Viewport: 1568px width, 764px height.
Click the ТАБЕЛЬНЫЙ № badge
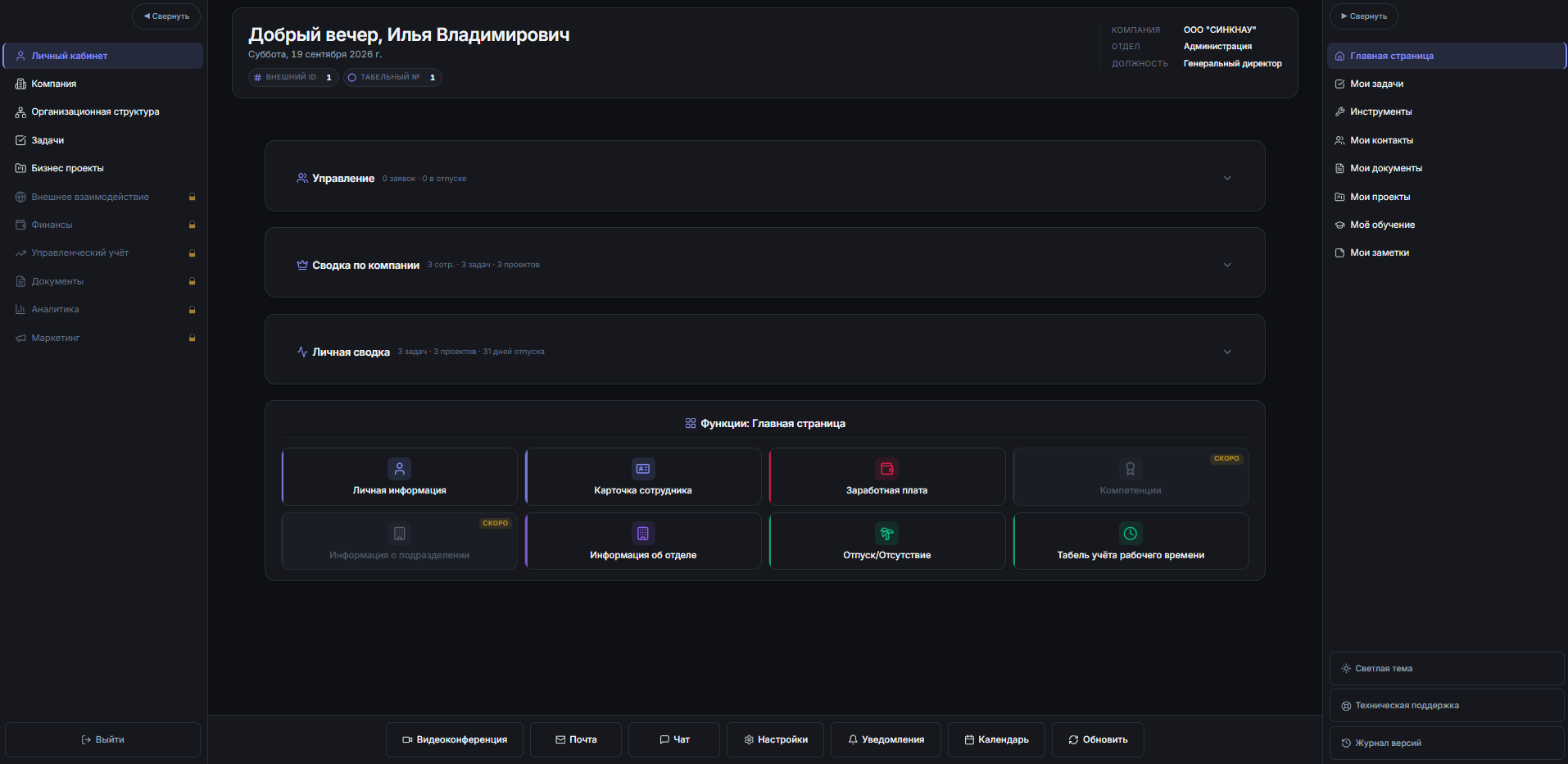(x=392, y=77)
